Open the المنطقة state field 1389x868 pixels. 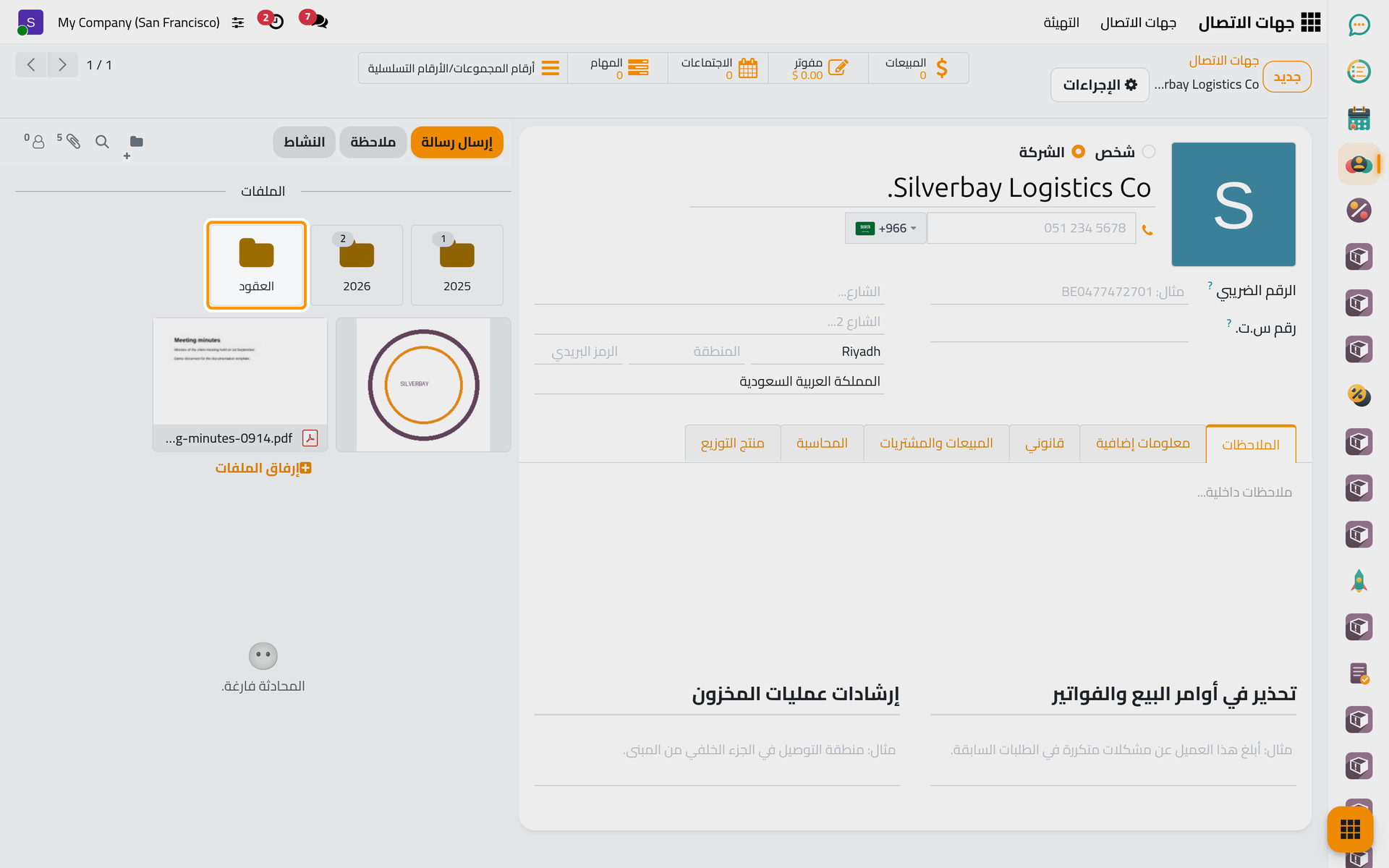coord(686,352)
